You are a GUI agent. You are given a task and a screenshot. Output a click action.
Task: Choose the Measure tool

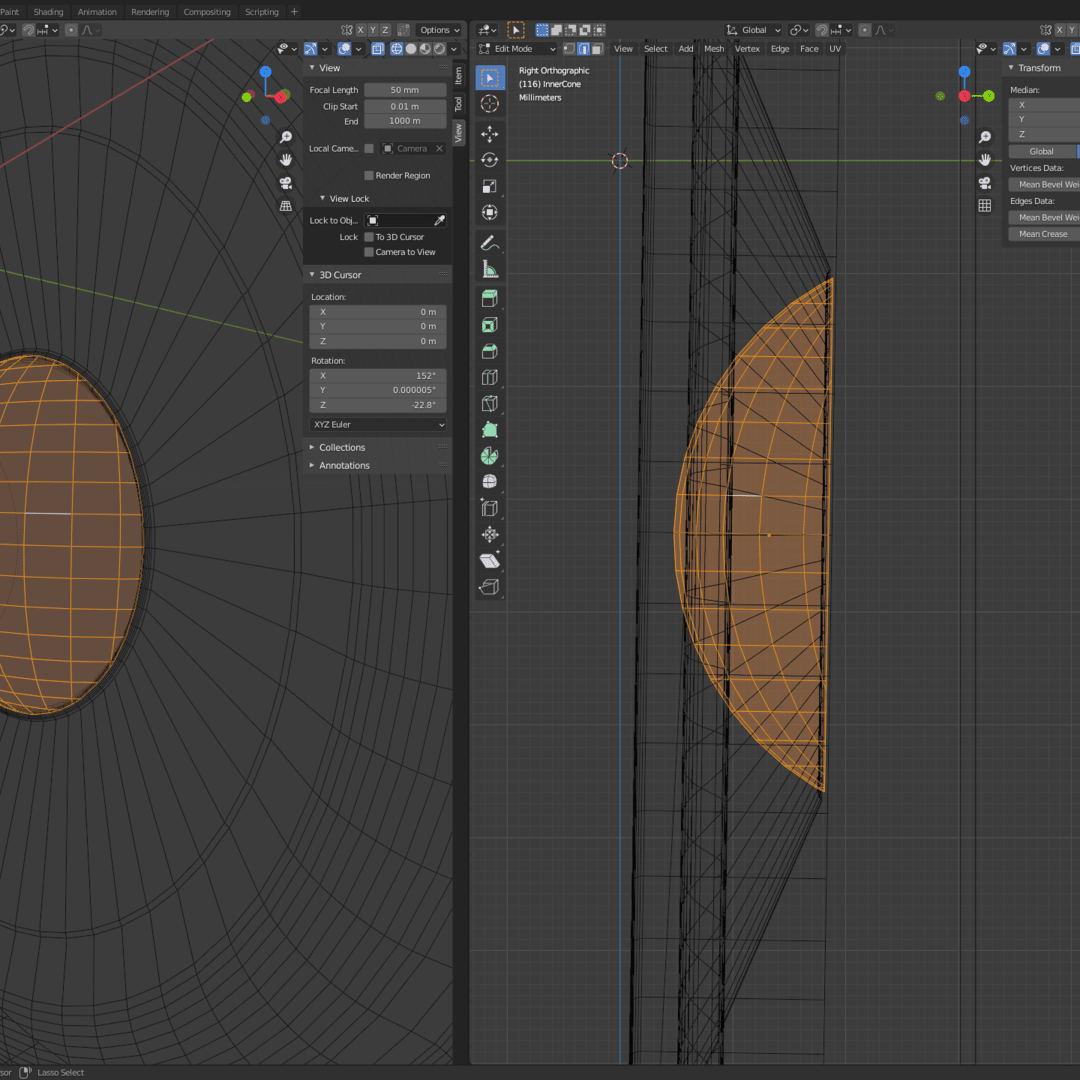click(490, 269)
